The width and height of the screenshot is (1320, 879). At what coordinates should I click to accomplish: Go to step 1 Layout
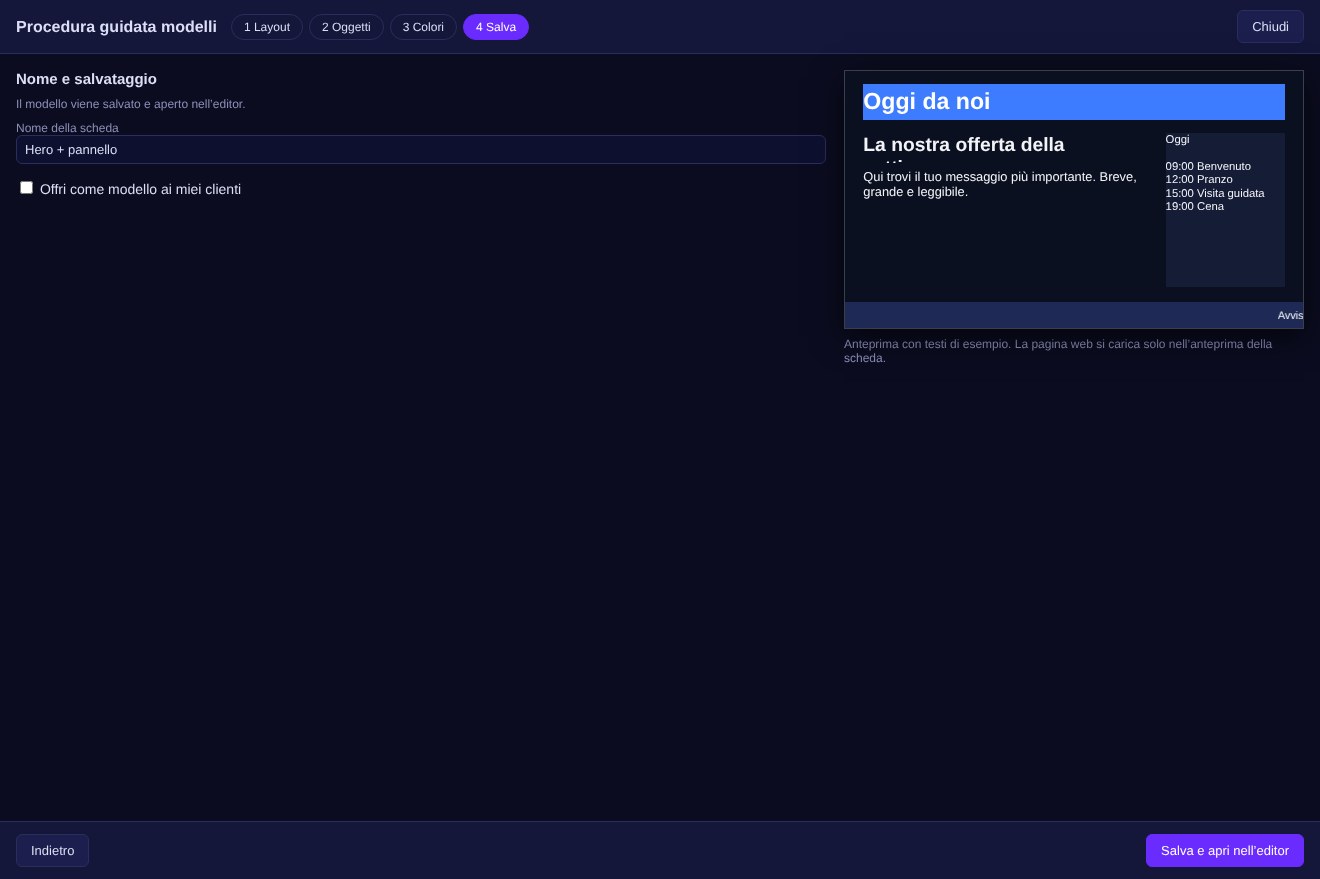267,27
